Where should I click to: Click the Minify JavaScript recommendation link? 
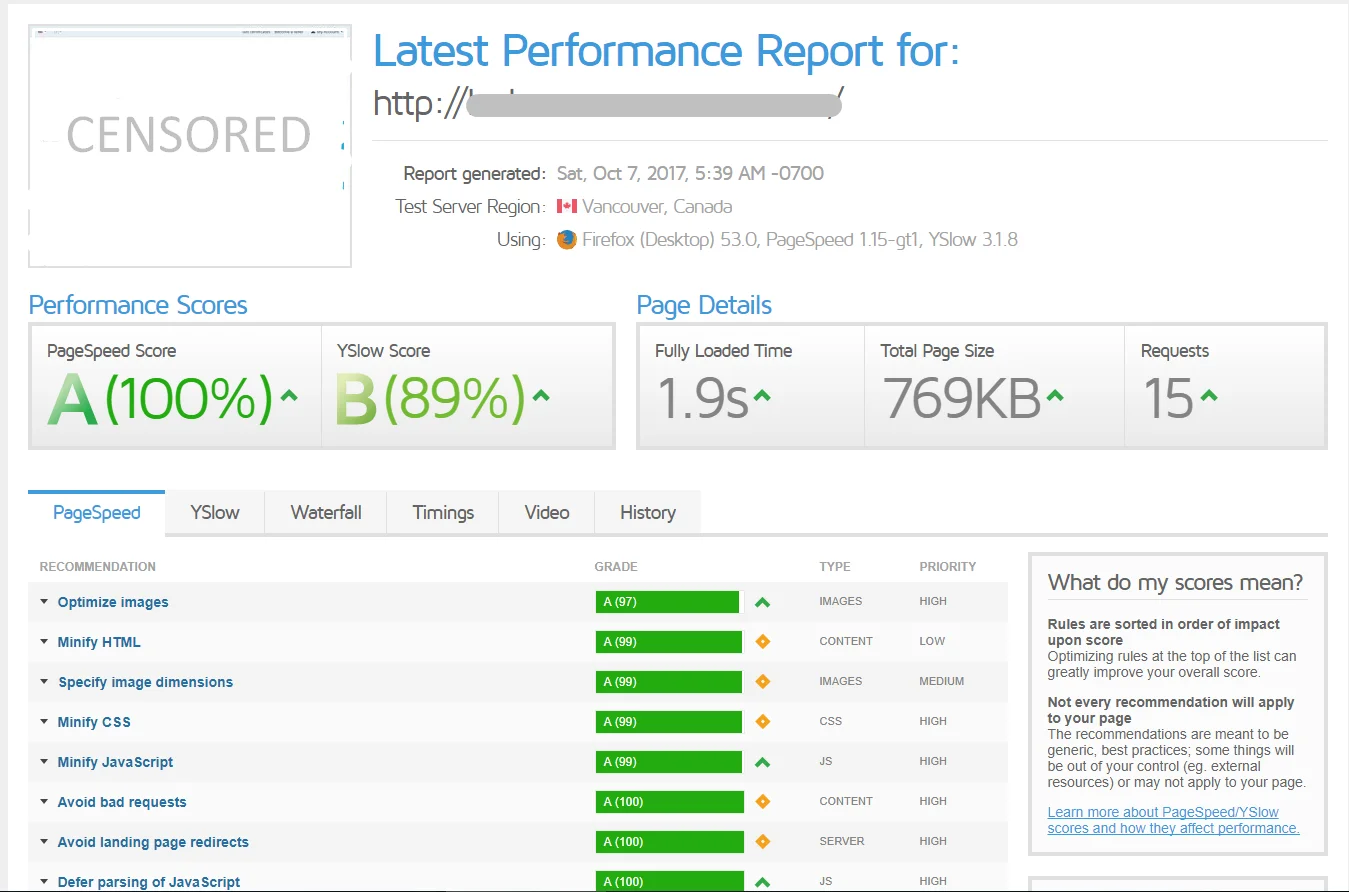click(115, 762)
